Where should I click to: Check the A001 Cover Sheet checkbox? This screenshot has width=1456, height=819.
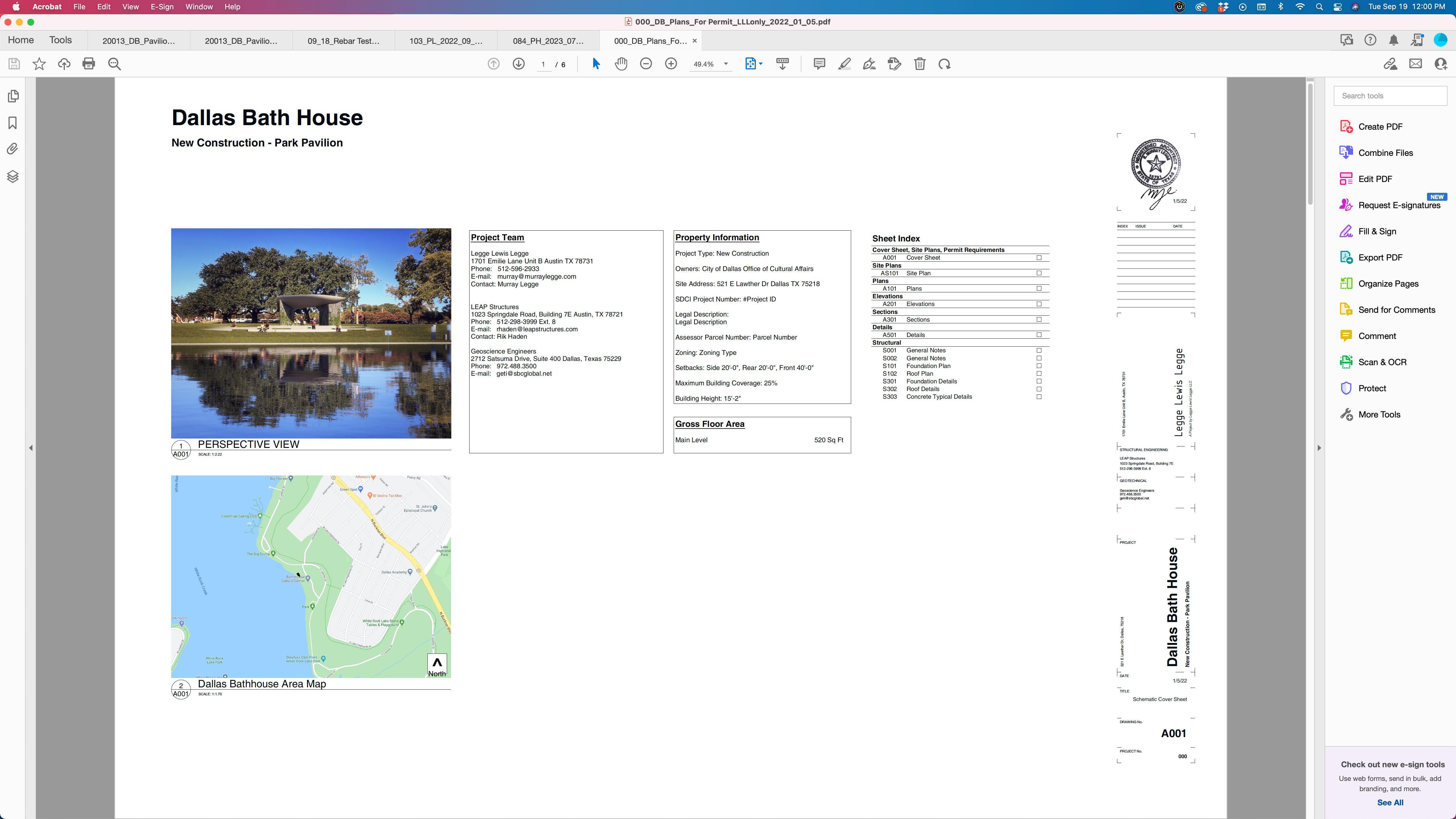coord(1039,258)
